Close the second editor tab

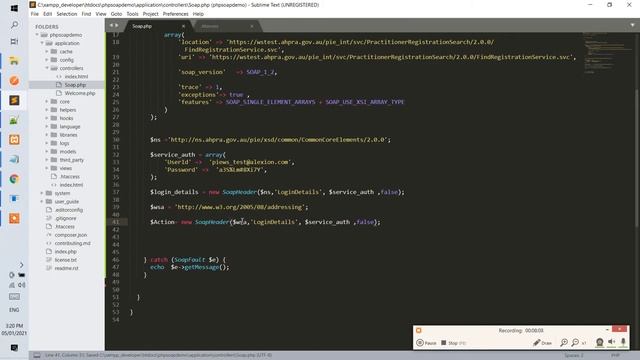point(252,26)
